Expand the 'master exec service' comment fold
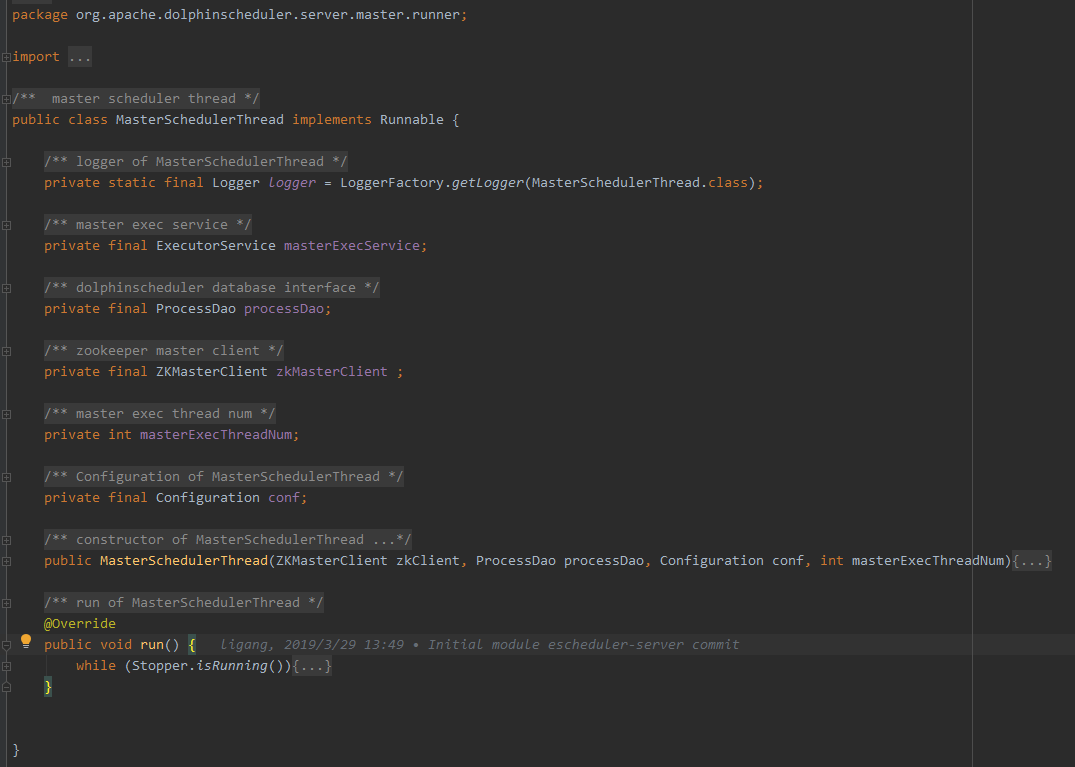 click(6, 226)
